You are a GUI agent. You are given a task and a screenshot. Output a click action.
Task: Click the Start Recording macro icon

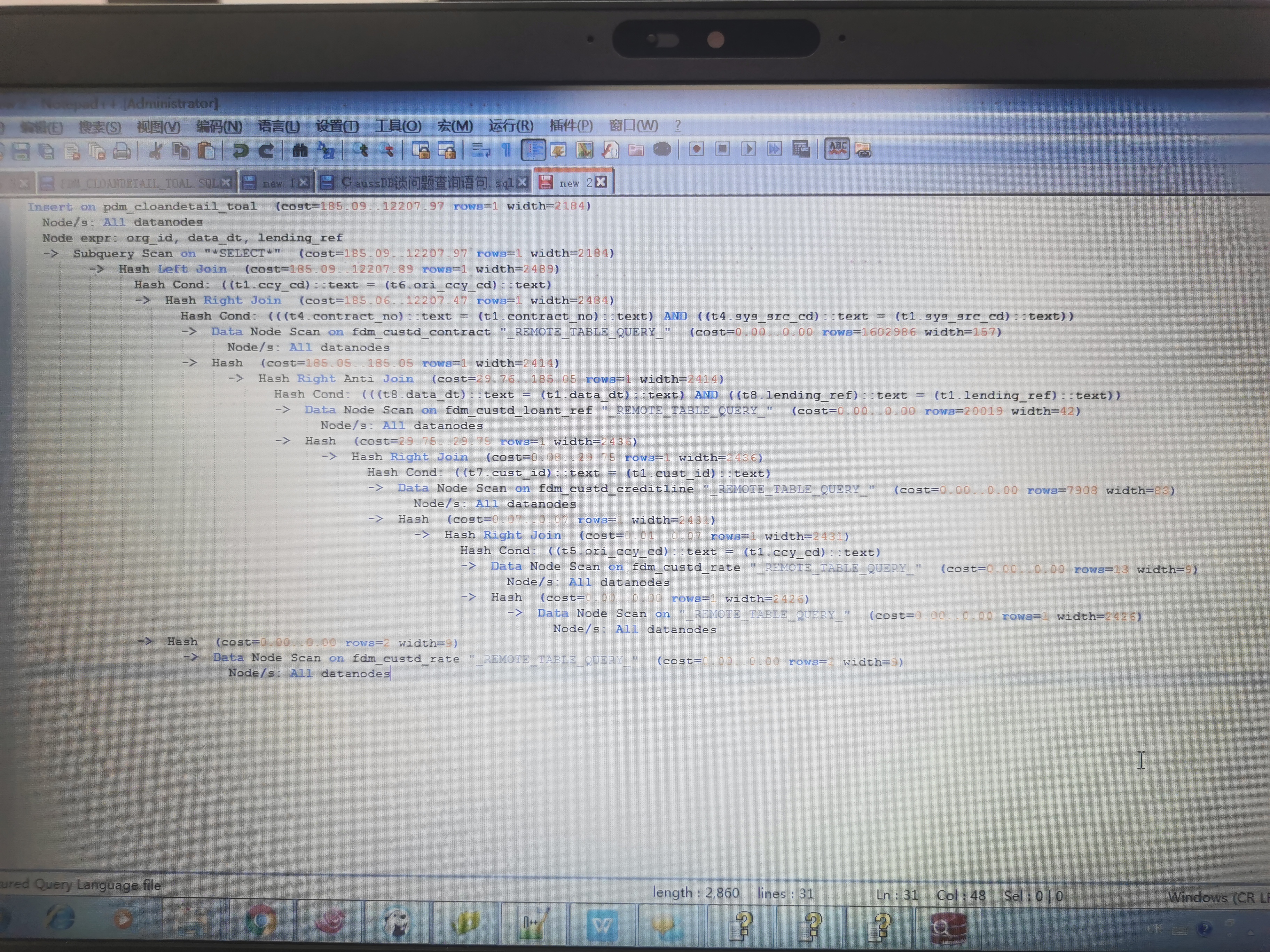click(696, 149)
